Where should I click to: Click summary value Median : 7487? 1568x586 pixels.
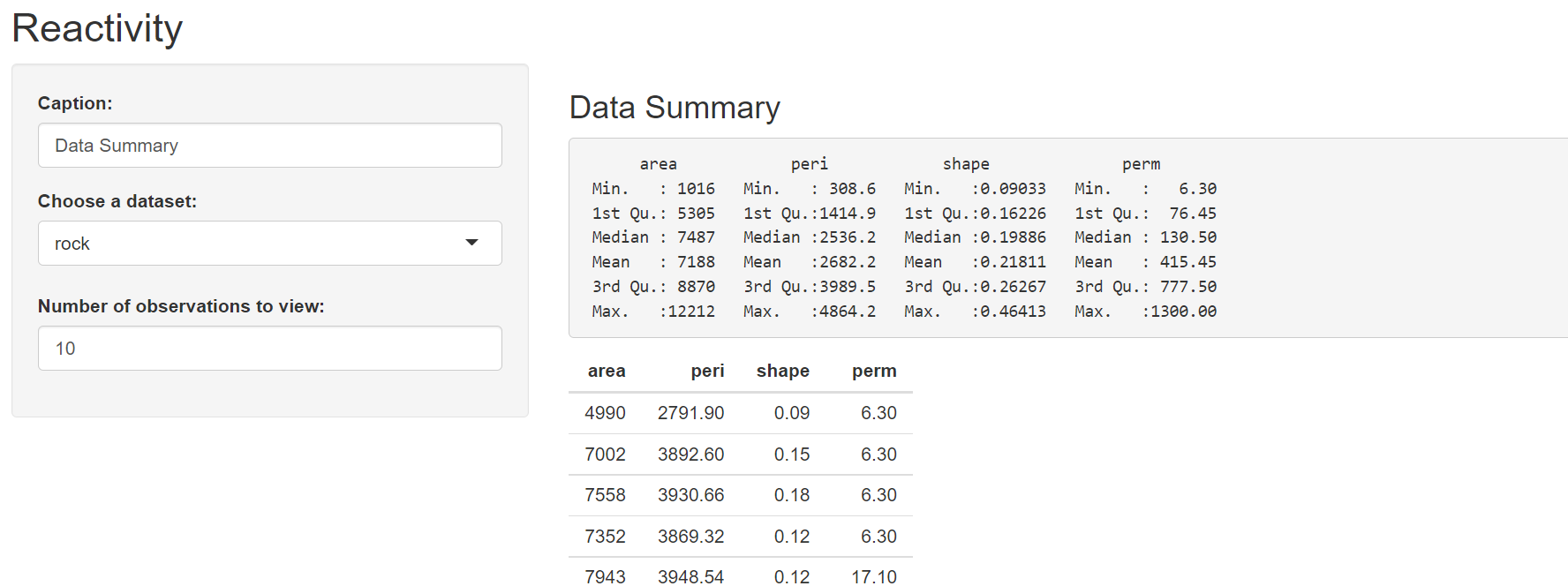point(653,237)
